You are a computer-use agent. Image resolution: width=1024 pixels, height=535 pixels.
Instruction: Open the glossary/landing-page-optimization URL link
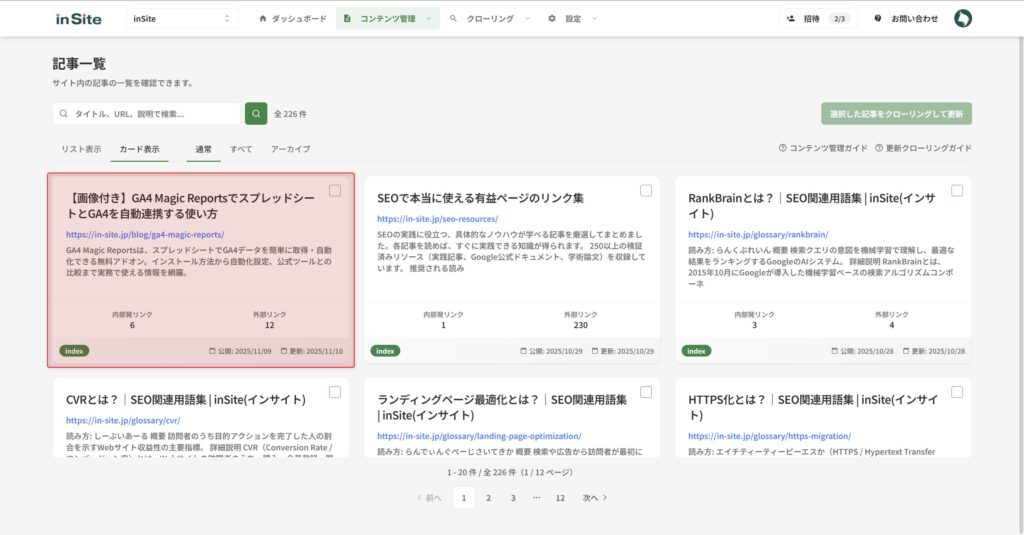click(x=479, y=436)
